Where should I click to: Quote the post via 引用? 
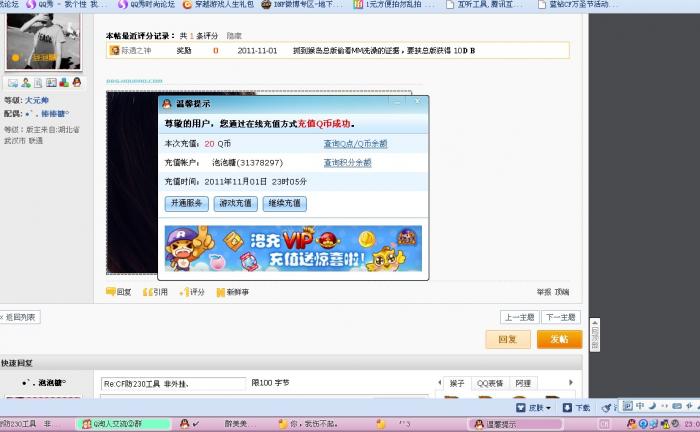155,292
